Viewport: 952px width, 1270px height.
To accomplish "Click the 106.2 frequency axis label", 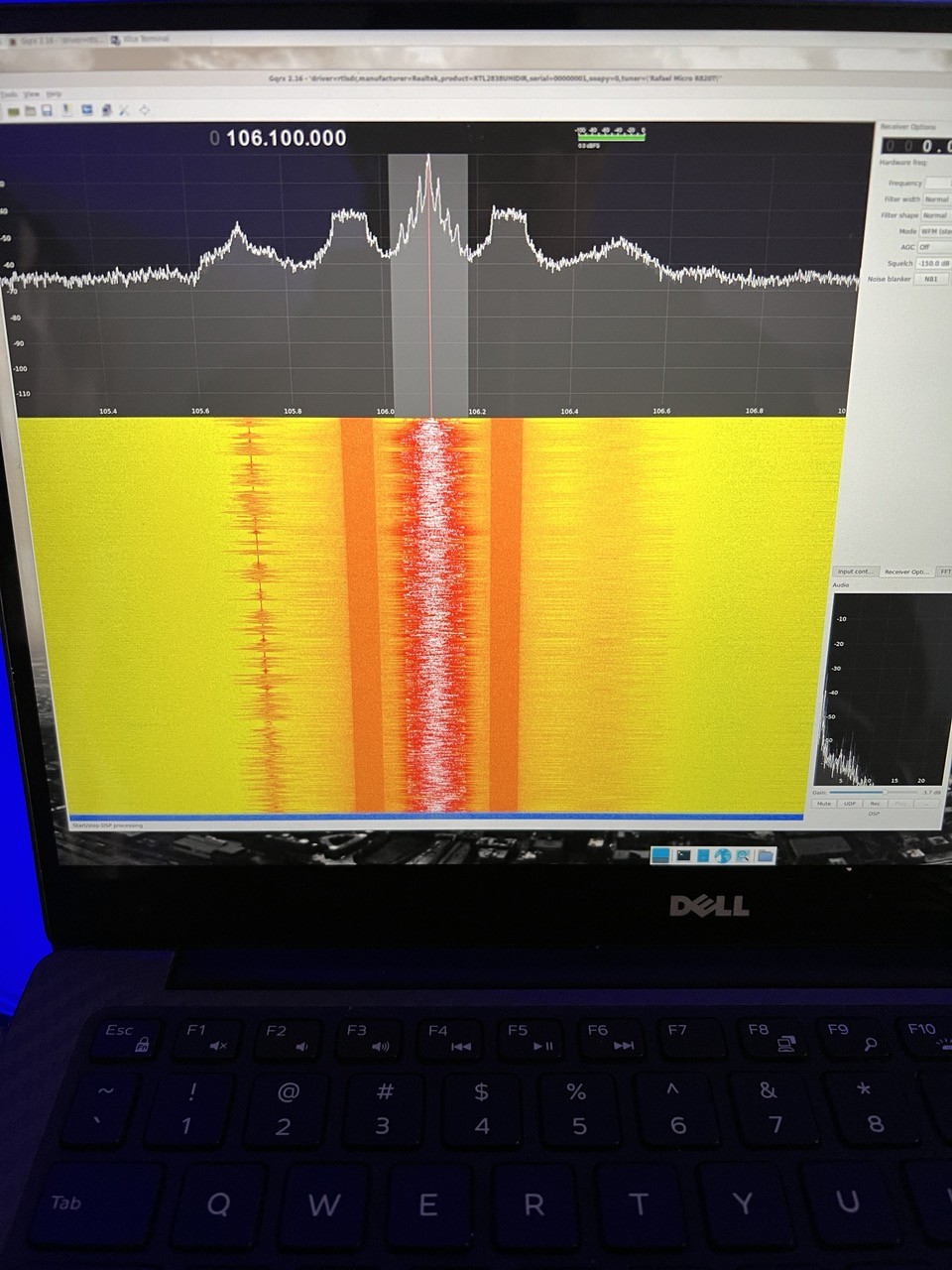I will 477,411.
